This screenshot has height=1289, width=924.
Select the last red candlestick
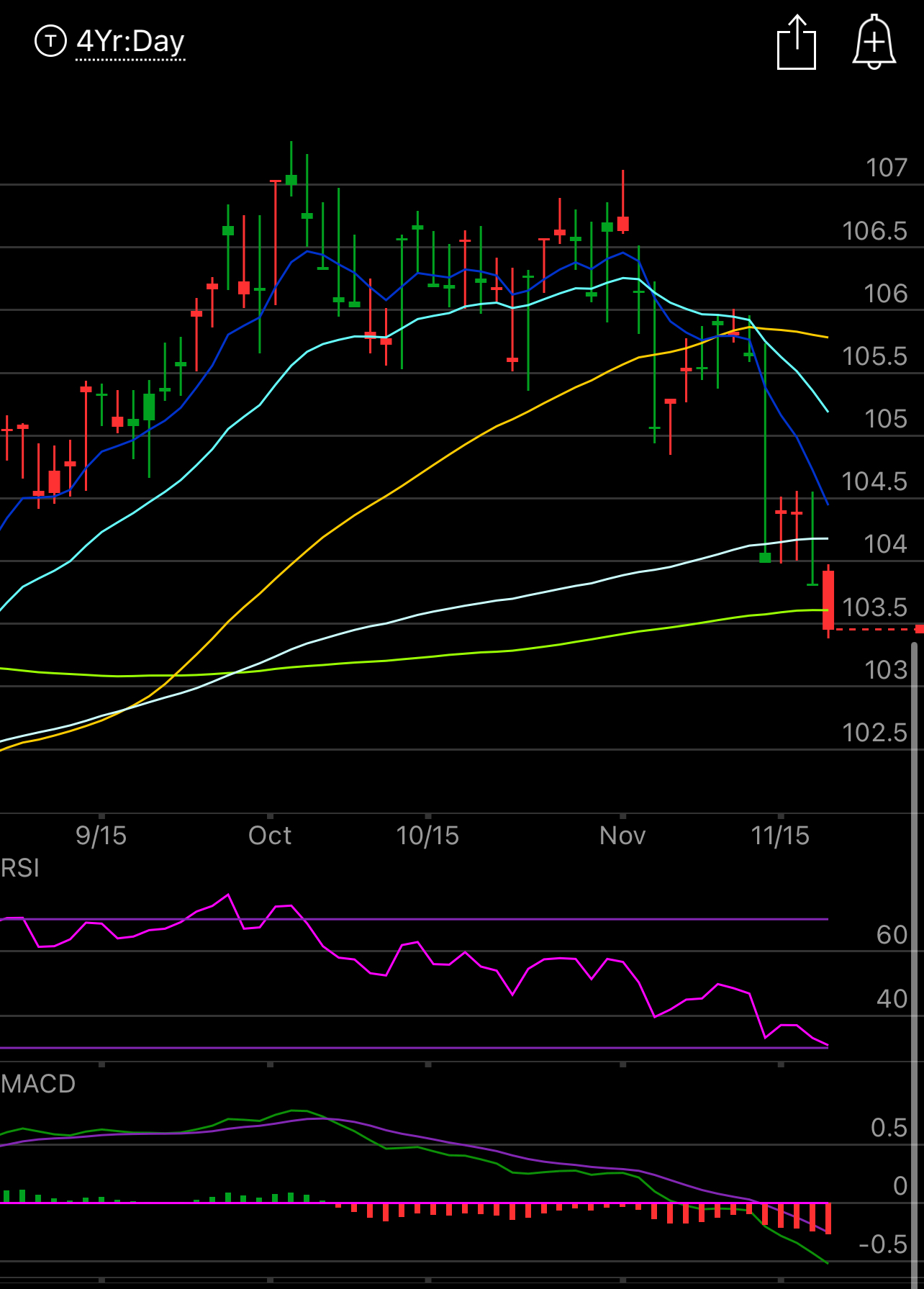coord(828,600)
